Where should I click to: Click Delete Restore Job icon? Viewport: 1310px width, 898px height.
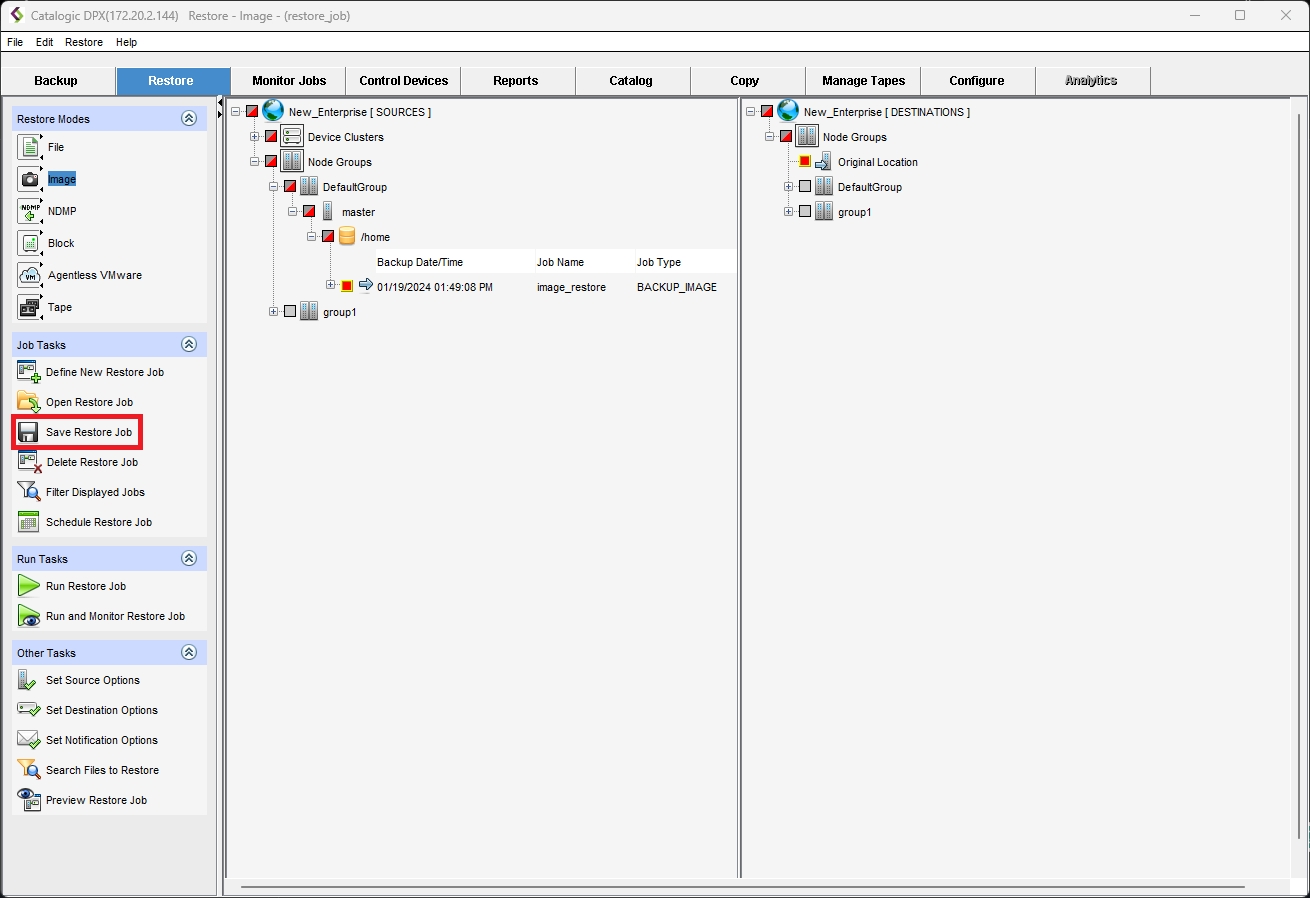29,462
